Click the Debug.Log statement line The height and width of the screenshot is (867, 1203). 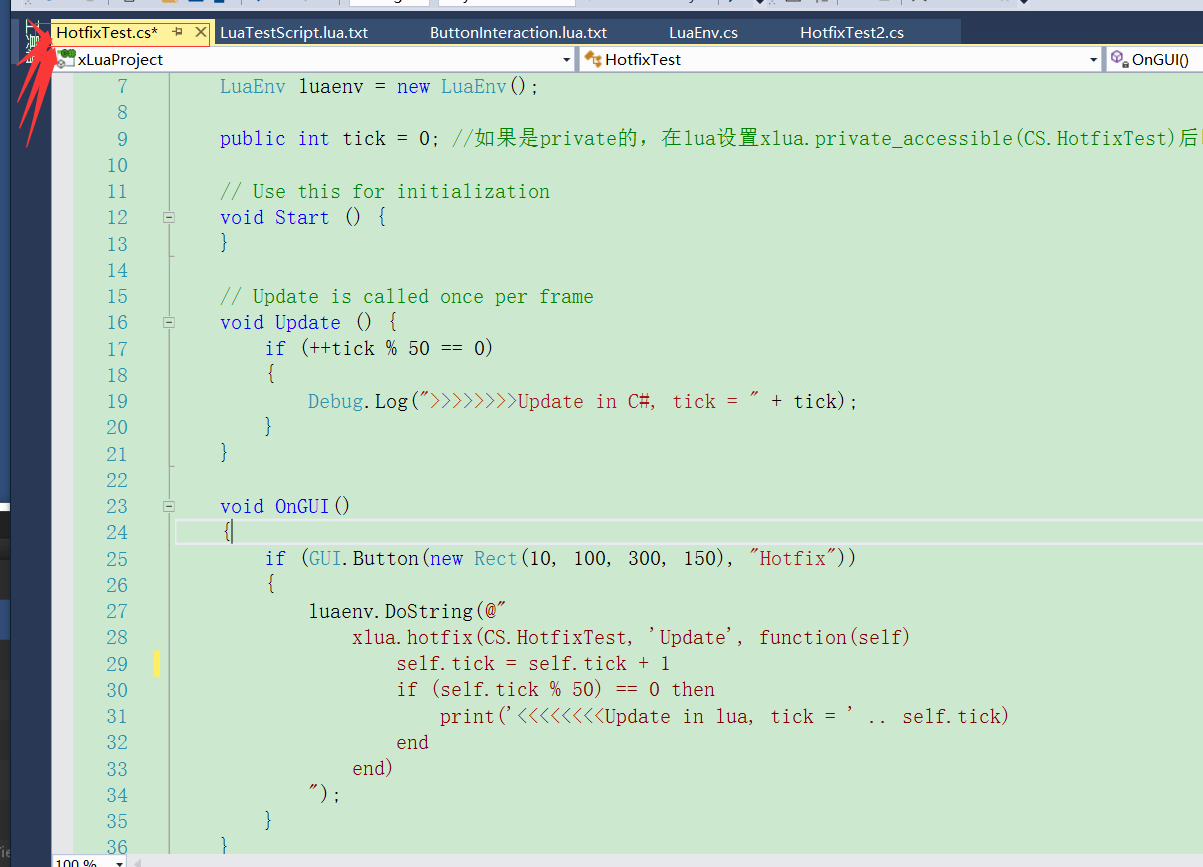[583, 401]
